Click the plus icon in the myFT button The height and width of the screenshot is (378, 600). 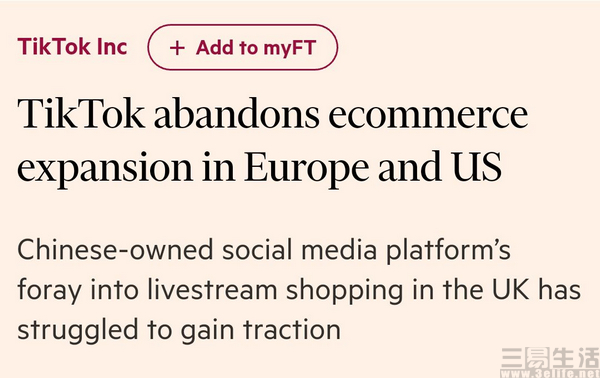(x=177, y=48)
